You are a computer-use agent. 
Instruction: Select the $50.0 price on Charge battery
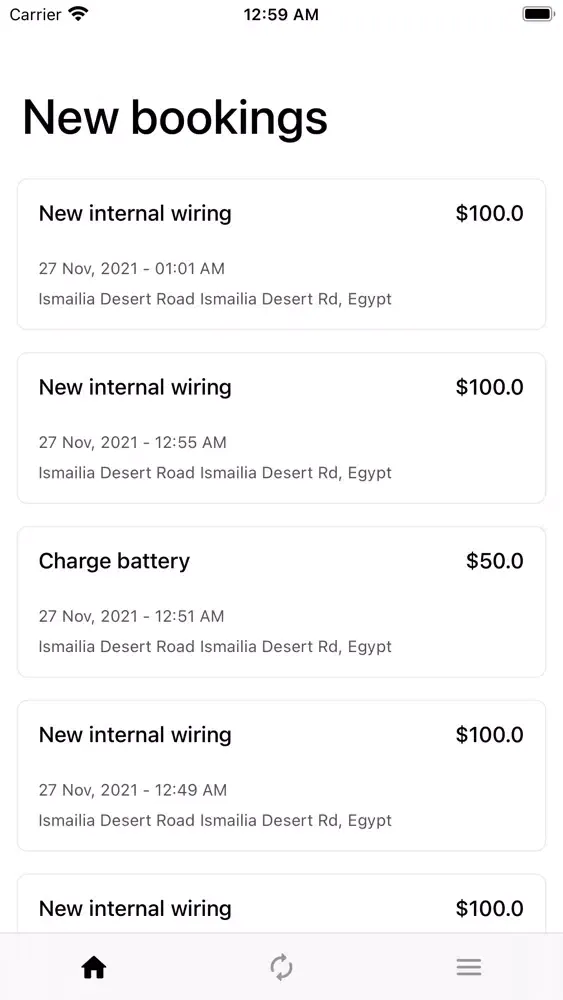pyautogui.click(x=495, y=561)
